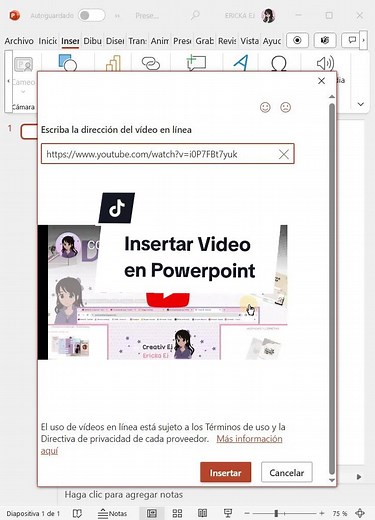Start slideshow from status bar icon
375x520 pixels.
coord(228,513)
